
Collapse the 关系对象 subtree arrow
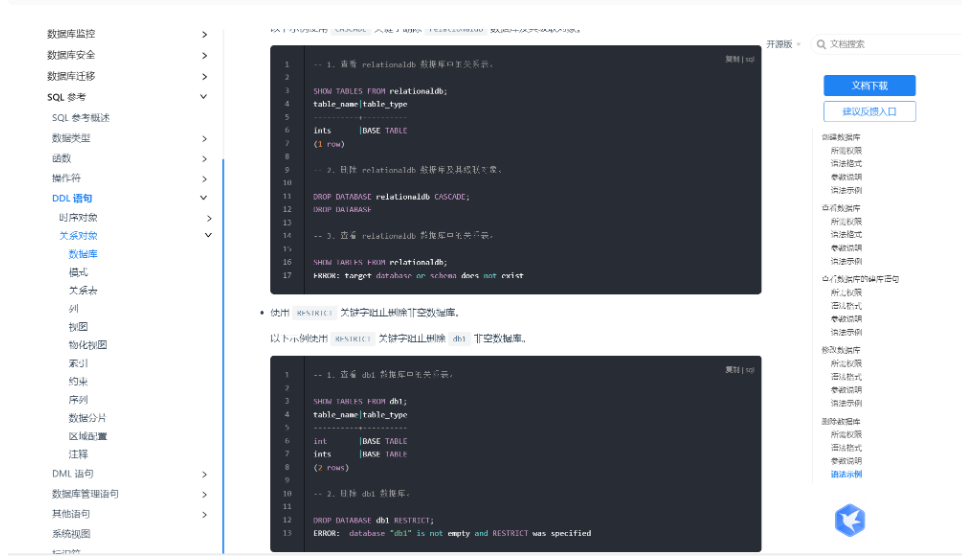[x=208, y=236]
